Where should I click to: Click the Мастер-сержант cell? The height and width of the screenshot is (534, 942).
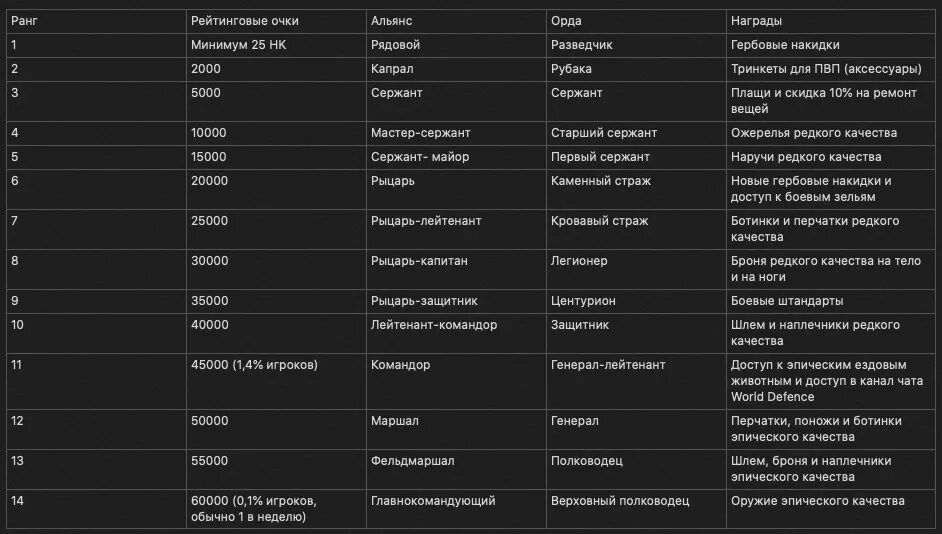point(456,133)
